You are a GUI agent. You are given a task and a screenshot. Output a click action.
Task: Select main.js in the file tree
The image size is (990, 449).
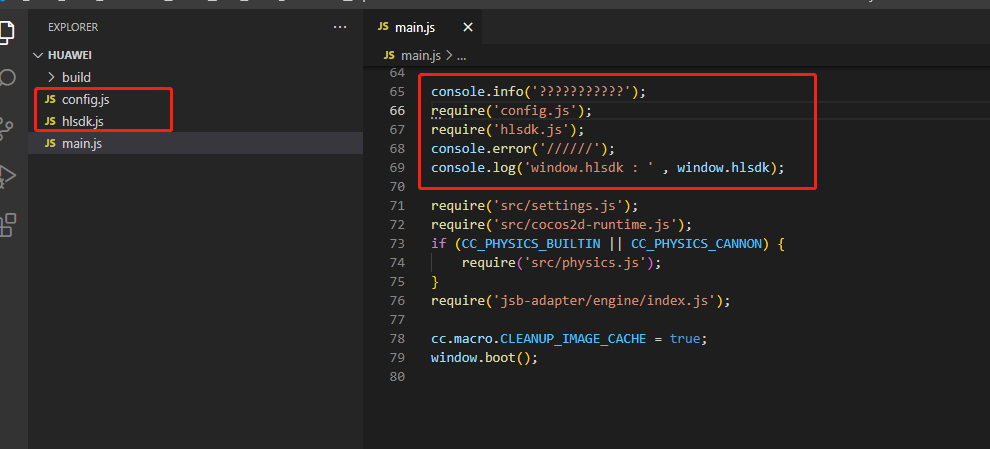click(x=196, y=143)
